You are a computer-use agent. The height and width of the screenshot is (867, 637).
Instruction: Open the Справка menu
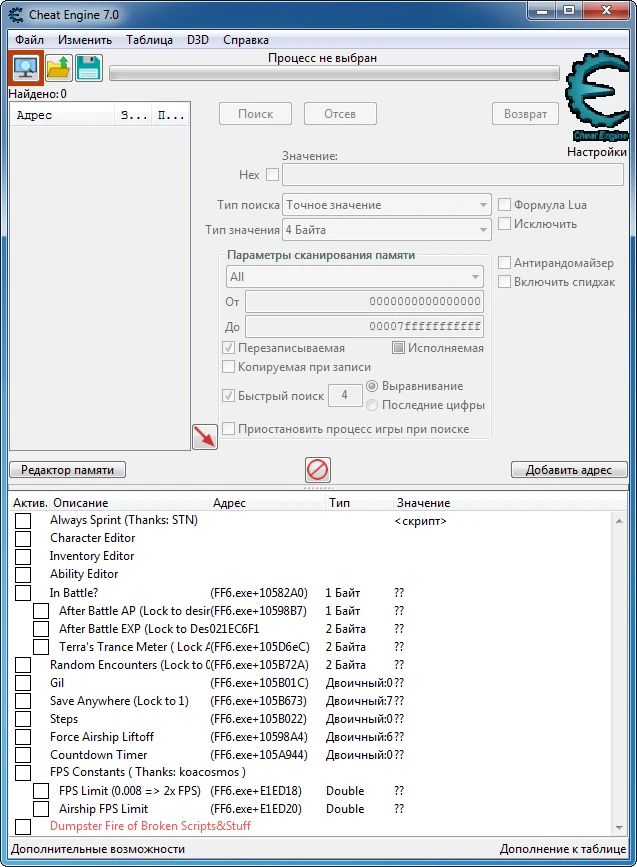[x=246, y=40]
